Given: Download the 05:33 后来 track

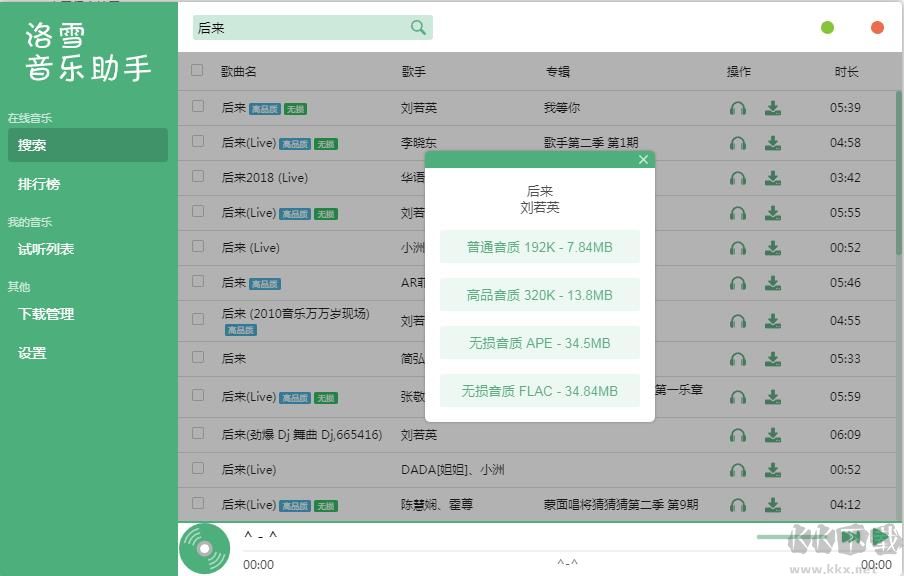Looking at the screenshot, I should [x=773, y=359].
